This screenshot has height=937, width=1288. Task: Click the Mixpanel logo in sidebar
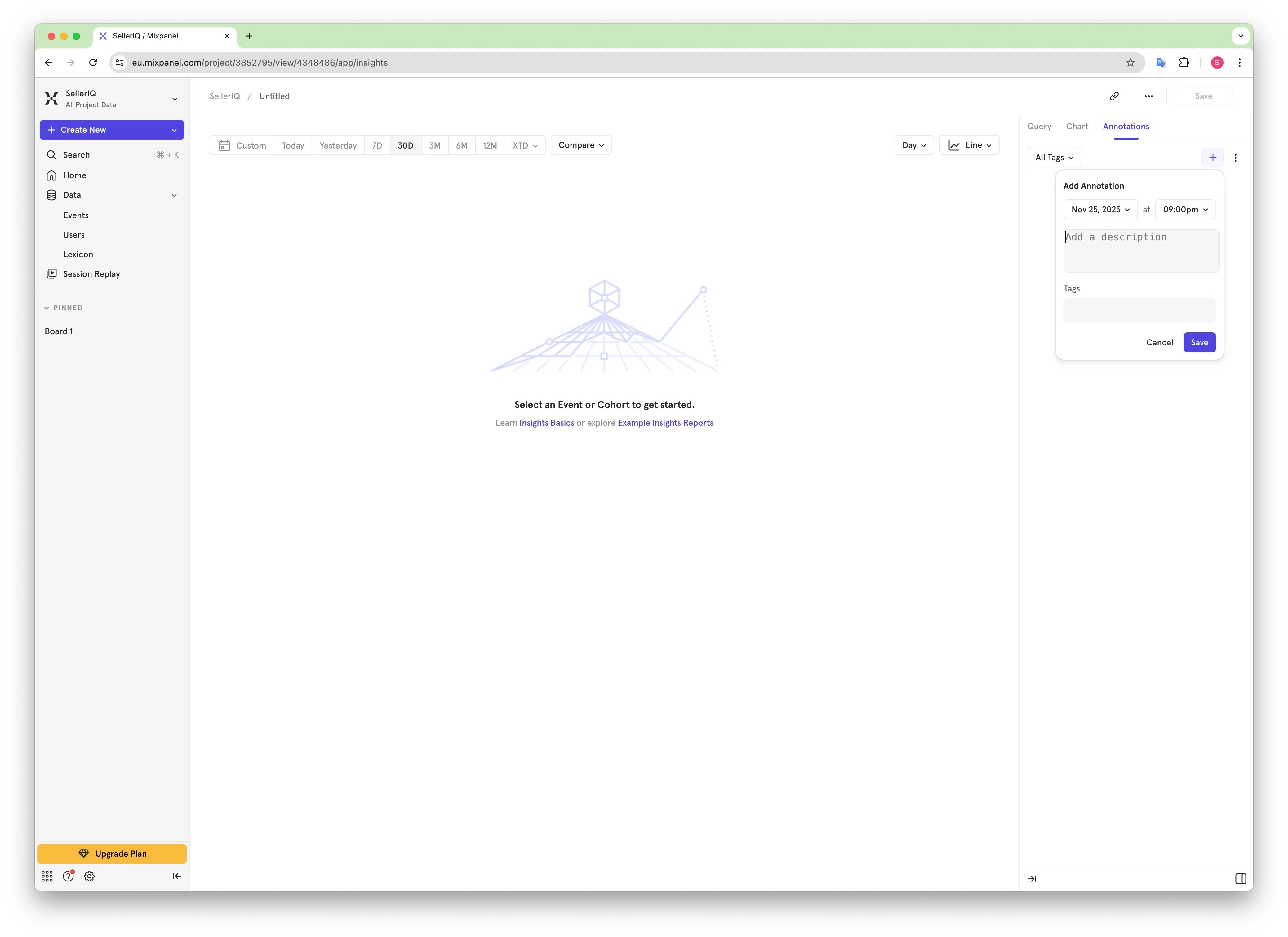point(52,99)
